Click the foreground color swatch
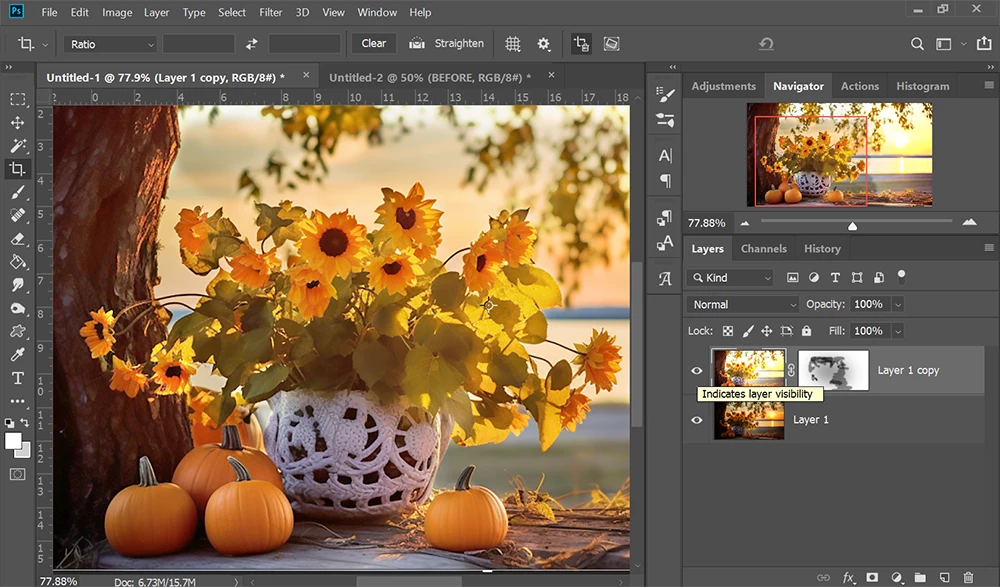Viewport: 1000px width, 587px height. coord(13,441)
